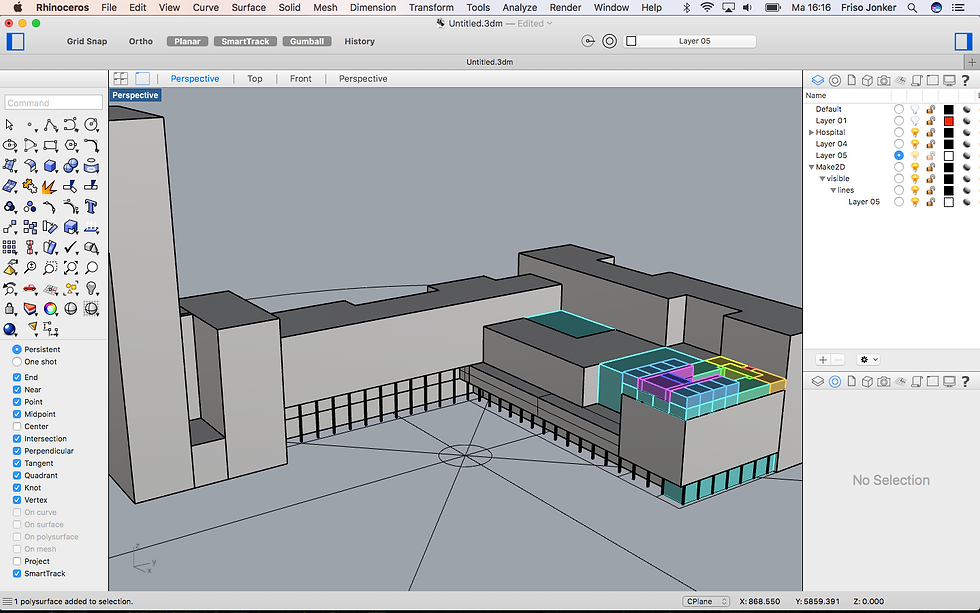Select the One shot radio button
This screenshot has height=613, width=980.
[17, 362]
